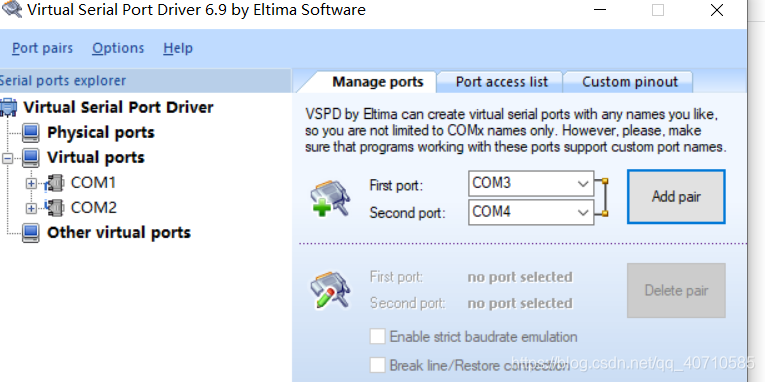Click the Virtual Serial Port Driver title bar icon
The image size is (765, 382).
coord(11,9)
